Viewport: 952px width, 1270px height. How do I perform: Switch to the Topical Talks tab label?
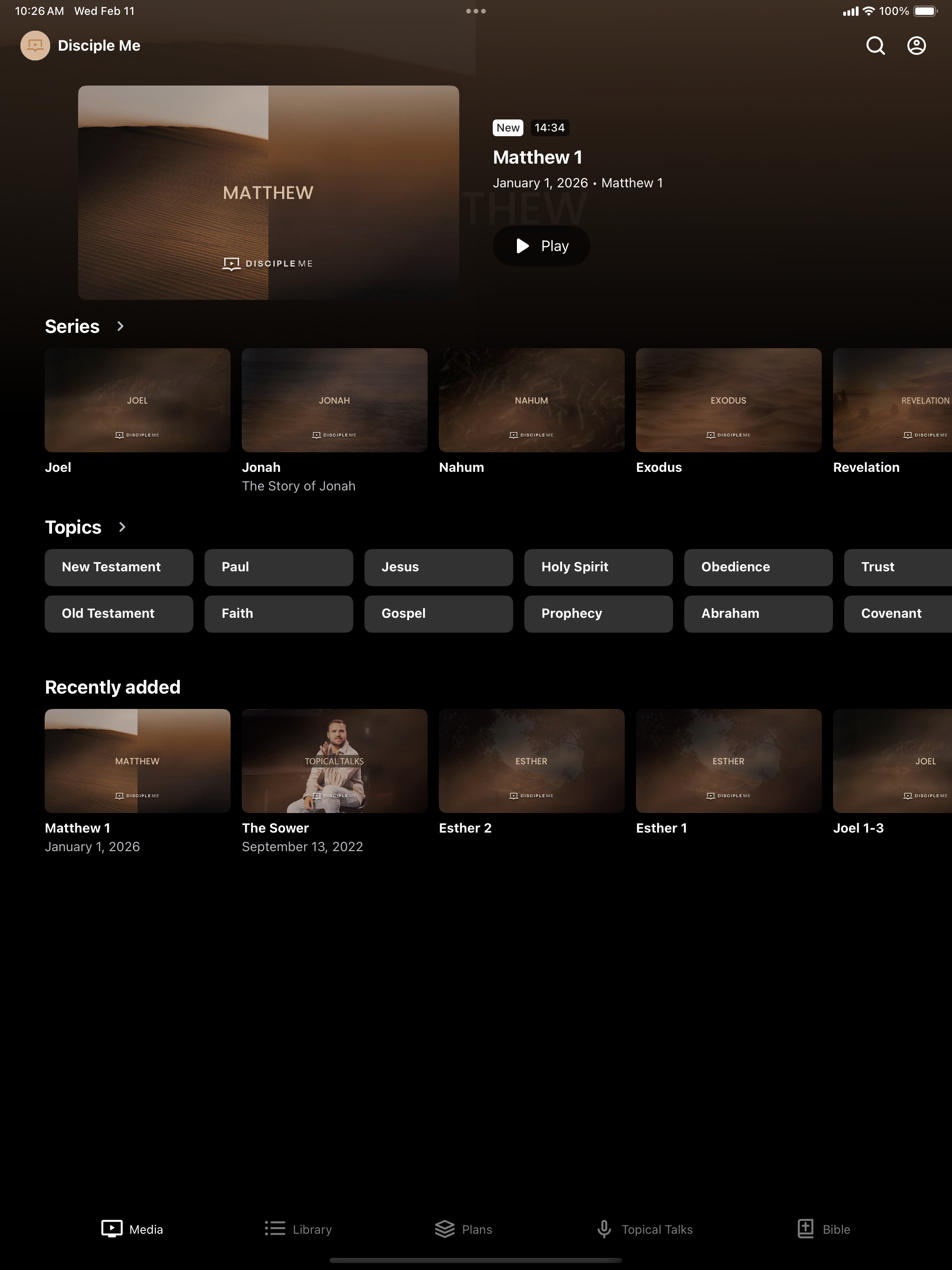pos(657,1229)
